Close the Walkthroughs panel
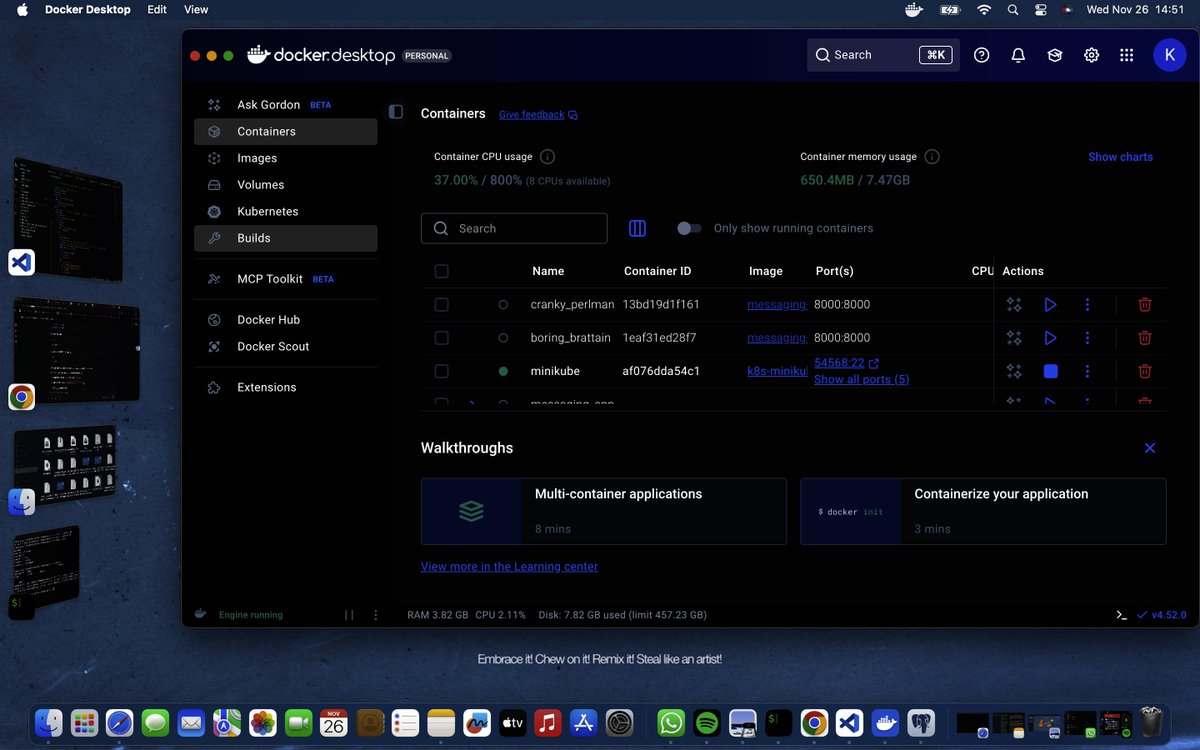 (1150, 448)
